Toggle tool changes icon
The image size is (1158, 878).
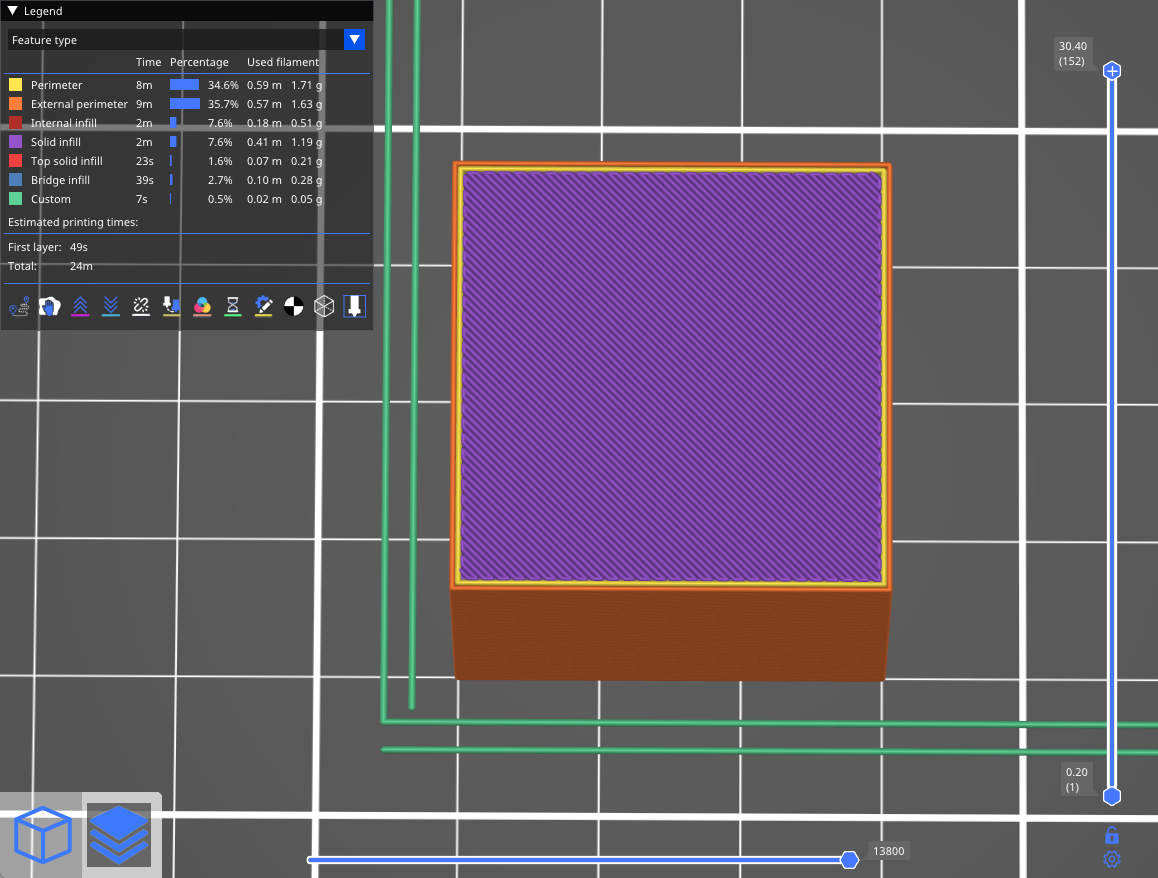[x=172, y=307]
